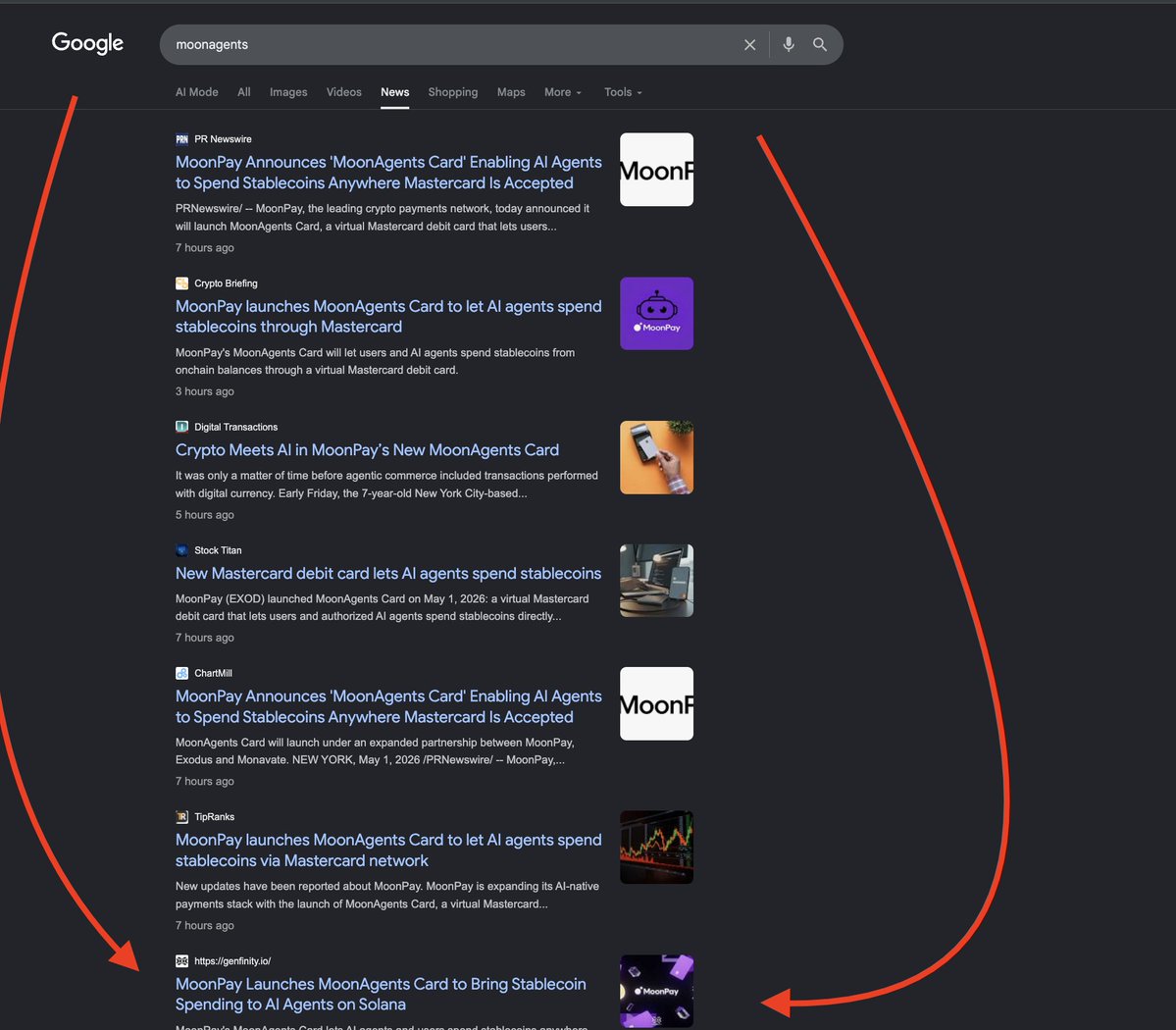The height and width of the screenshot is (1030, 1176).
Task: Click orange card-reader thumbnail
Action: pos(656,457)
